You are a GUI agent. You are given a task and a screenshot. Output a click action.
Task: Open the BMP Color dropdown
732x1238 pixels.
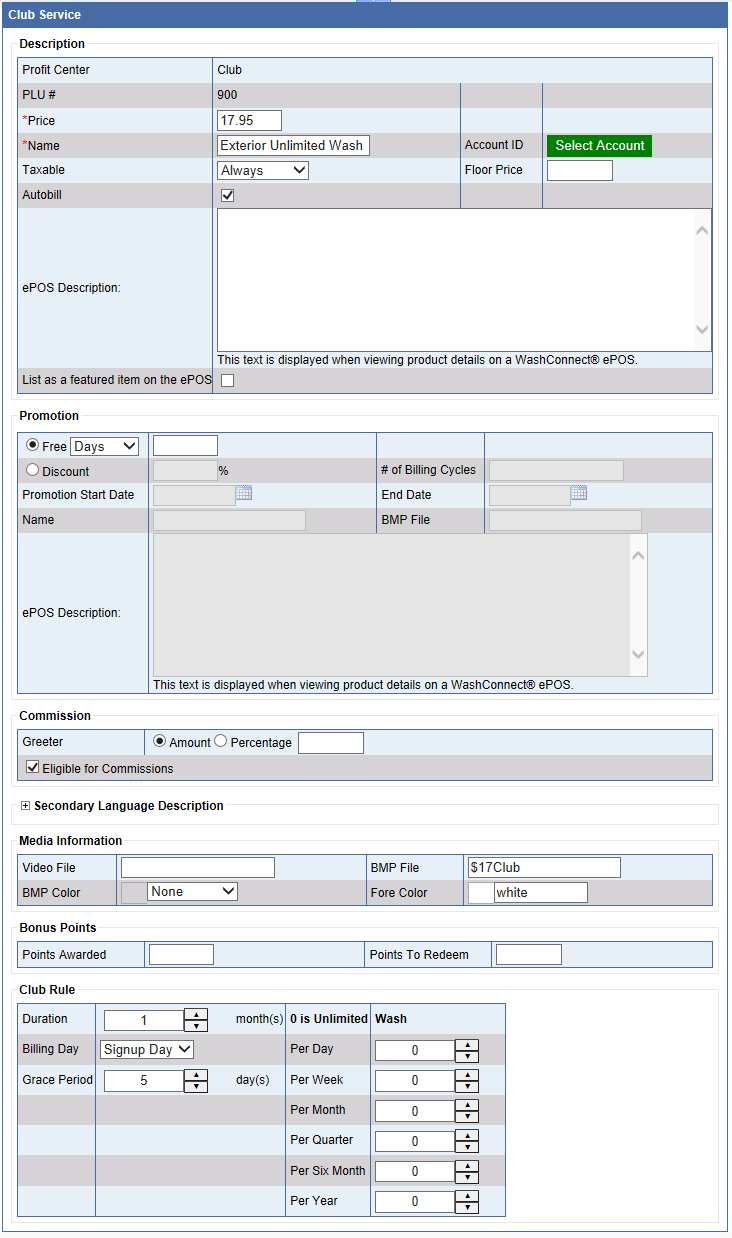(192, 891)
